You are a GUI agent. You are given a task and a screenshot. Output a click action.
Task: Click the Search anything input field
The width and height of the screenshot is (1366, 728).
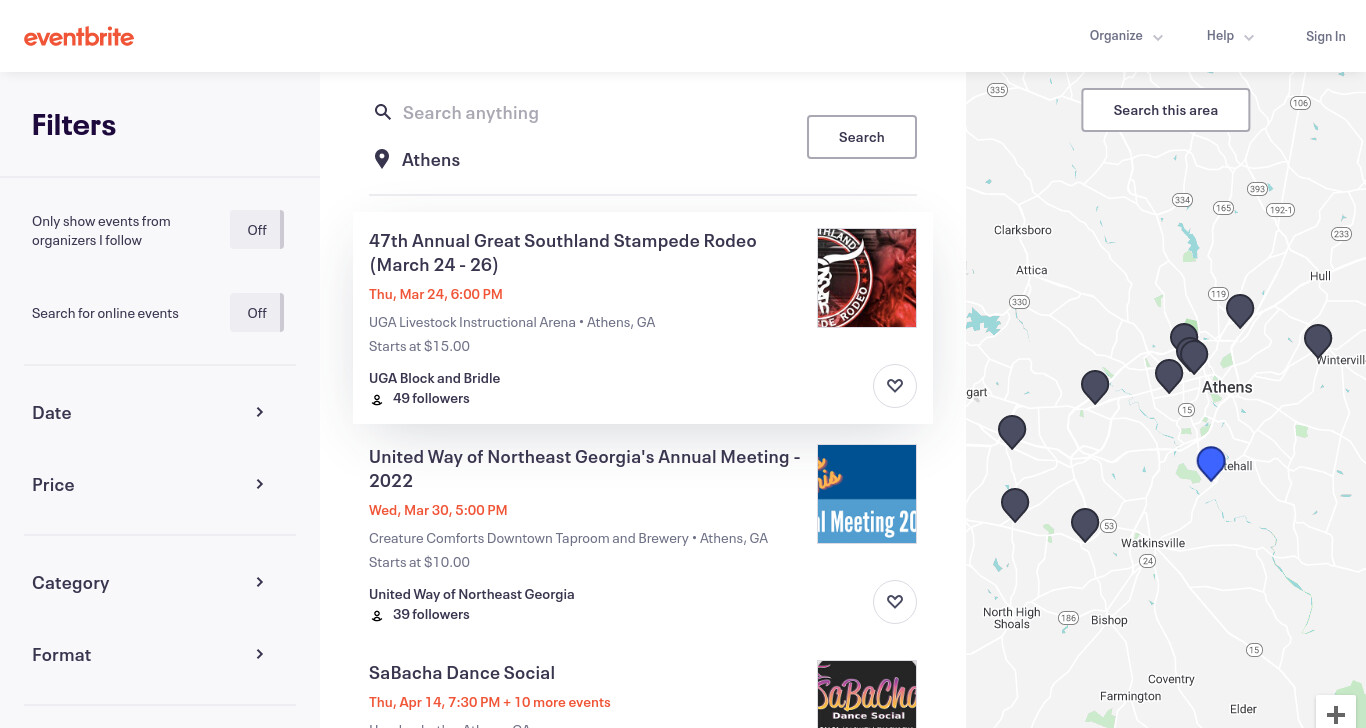coord(596,113)
